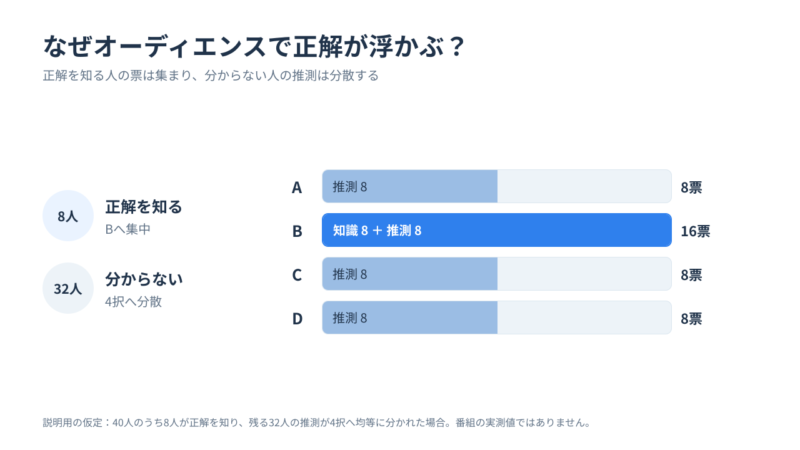Click the 16票 vote count label
The image size is (800, 450).
click(x=695, y=231)
